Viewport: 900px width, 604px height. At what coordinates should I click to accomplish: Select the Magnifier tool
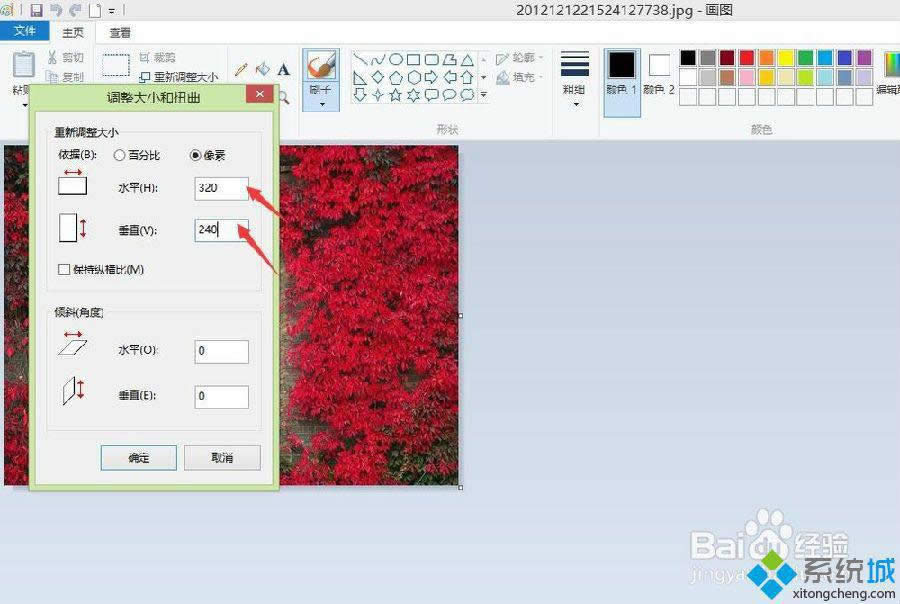(x=285, y=96)
